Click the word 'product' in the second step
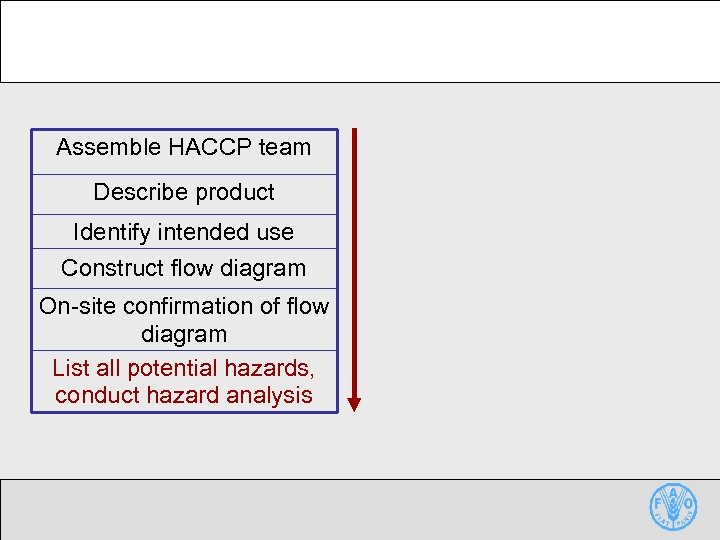This screenshot has width=720, height=540. tap(234, 192)
